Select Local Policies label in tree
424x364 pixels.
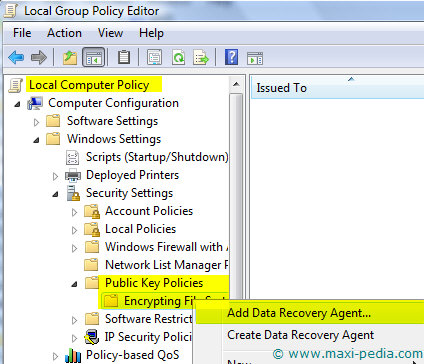tap(140, 229)
